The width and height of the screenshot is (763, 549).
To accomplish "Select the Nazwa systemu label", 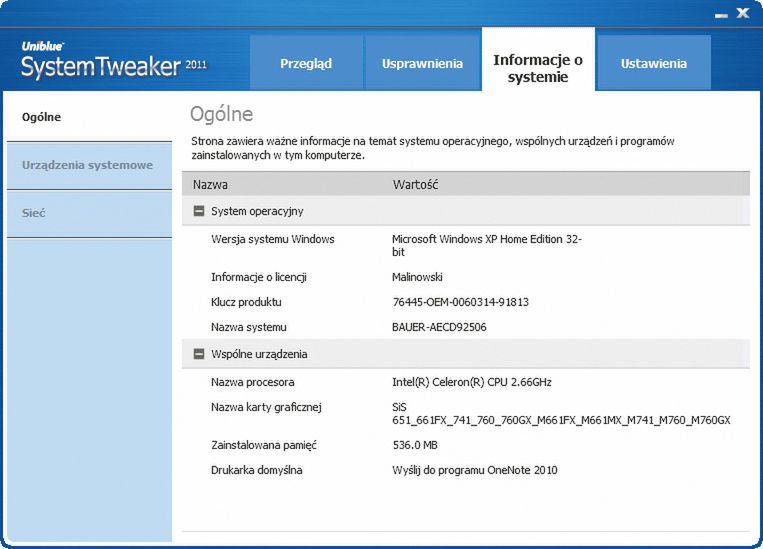I will click(x=249, y=327).
